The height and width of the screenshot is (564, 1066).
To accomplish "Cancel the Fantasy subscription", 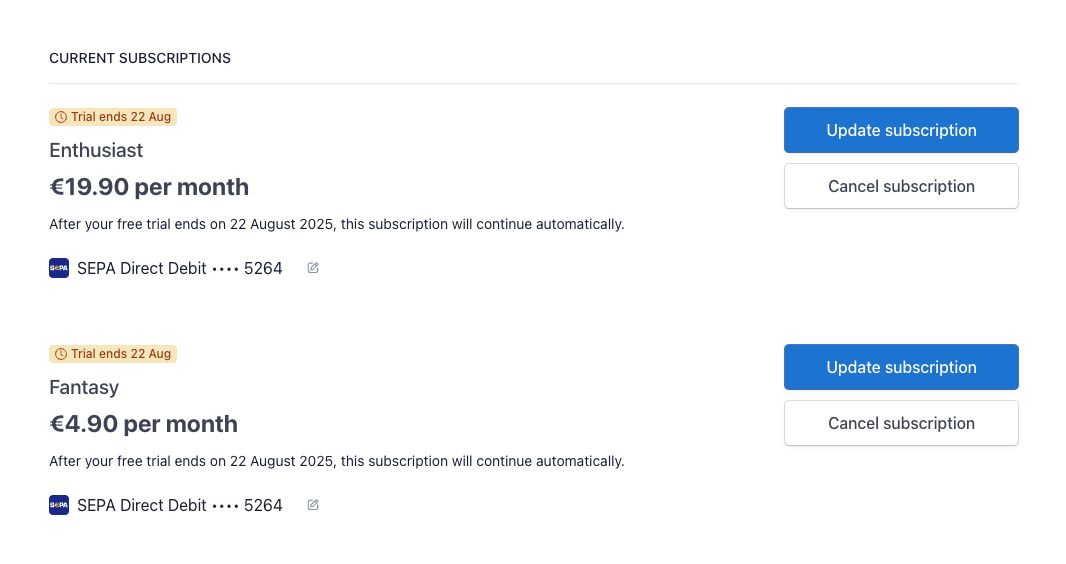I will pos(901,423).
